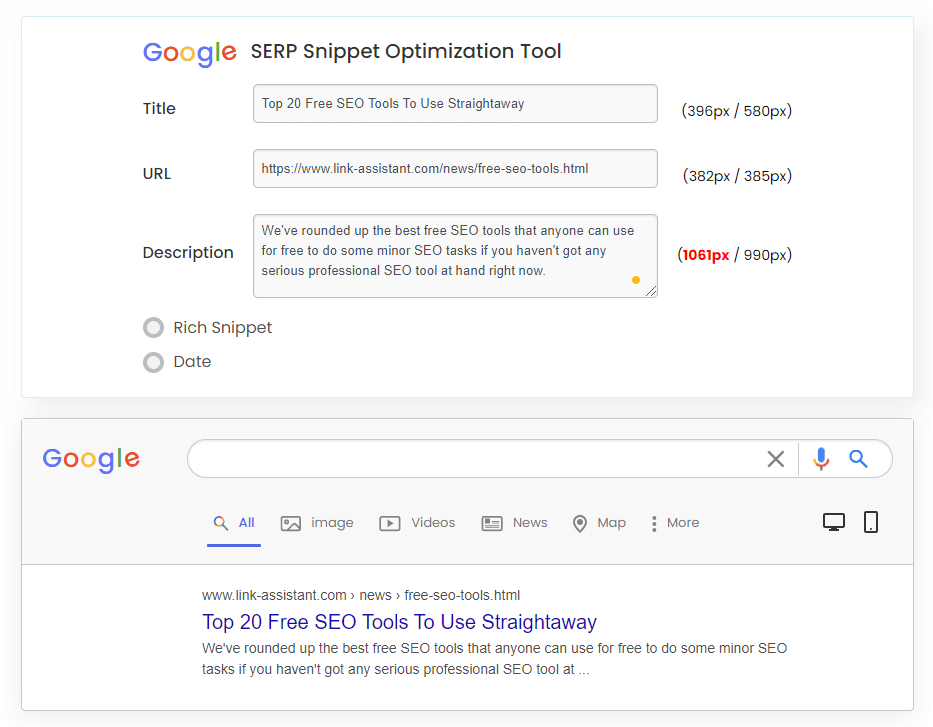Click the Google logo in tool header
The height and width of the screenshot is (727, 933).
[190, 53]
